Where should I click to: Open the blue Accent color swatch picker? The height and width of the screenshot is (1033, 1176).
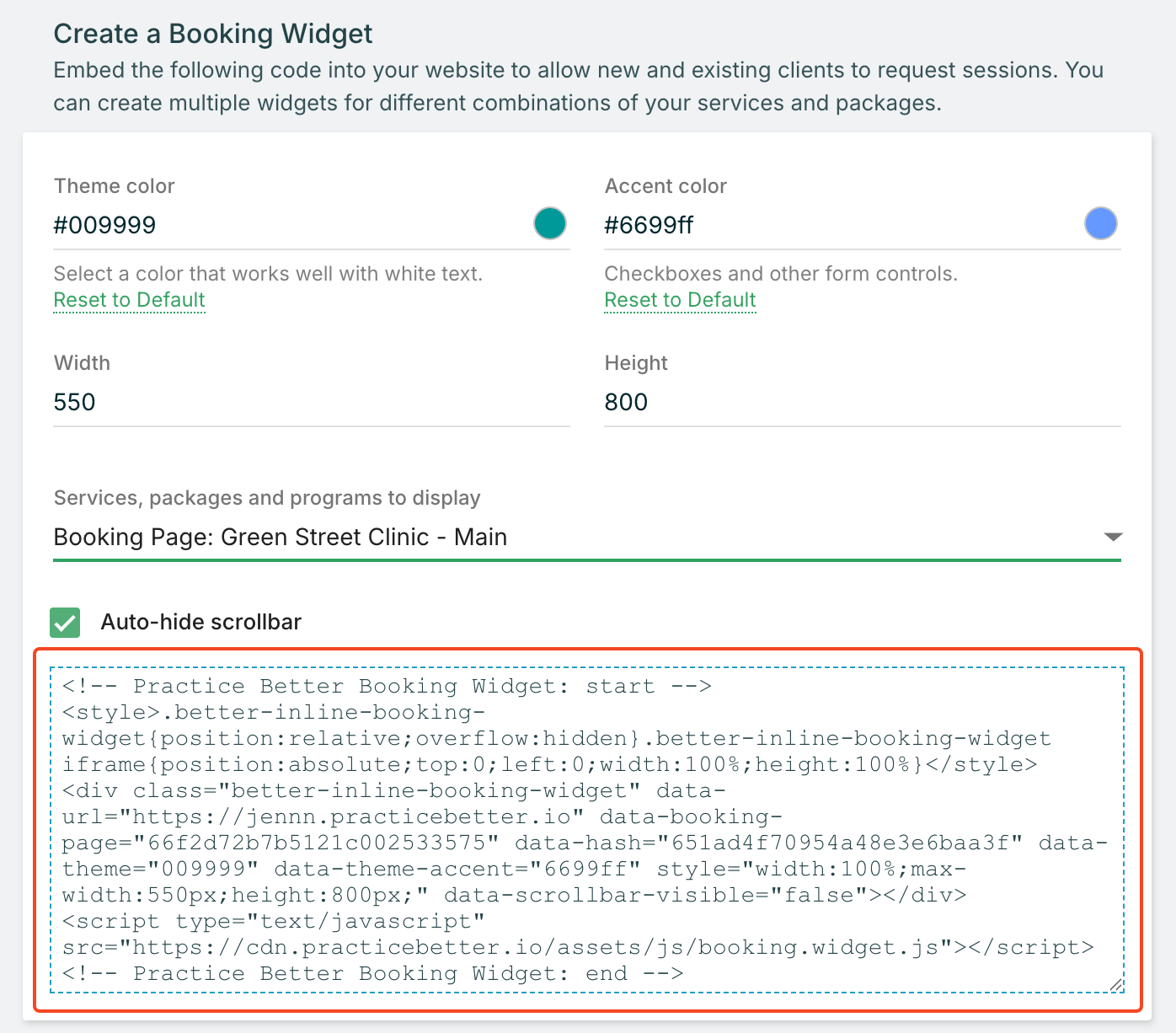click(x=1100, y=224)
